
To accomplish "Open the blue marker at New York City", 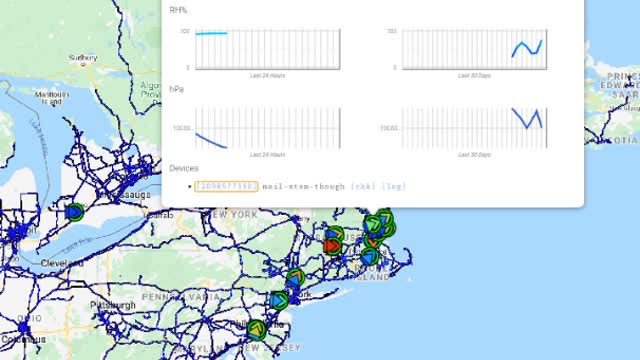I will [x=280, y=301].
